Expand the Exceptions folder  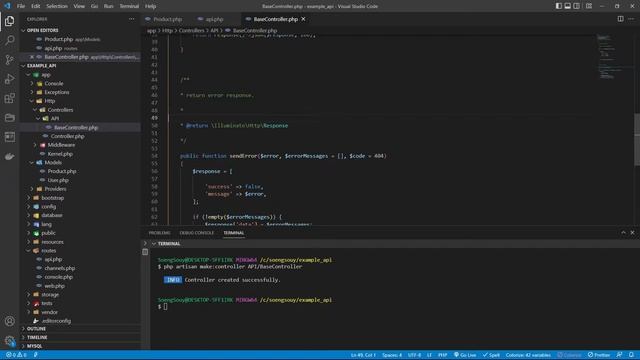[x=56, y=92]
